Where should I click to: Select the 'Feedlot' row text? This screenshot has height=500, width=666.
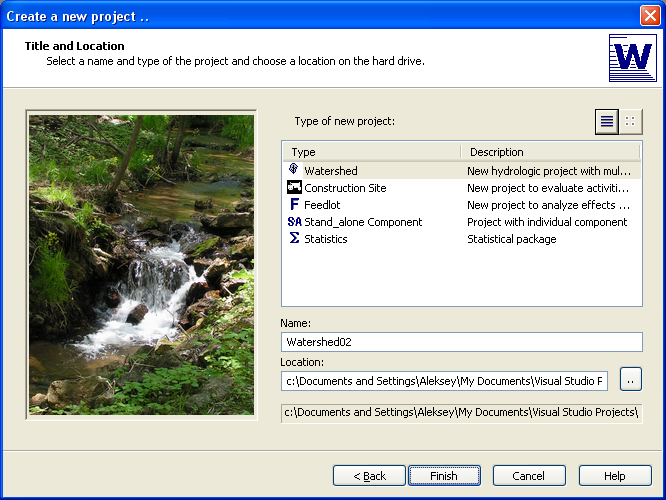point(322,205)
